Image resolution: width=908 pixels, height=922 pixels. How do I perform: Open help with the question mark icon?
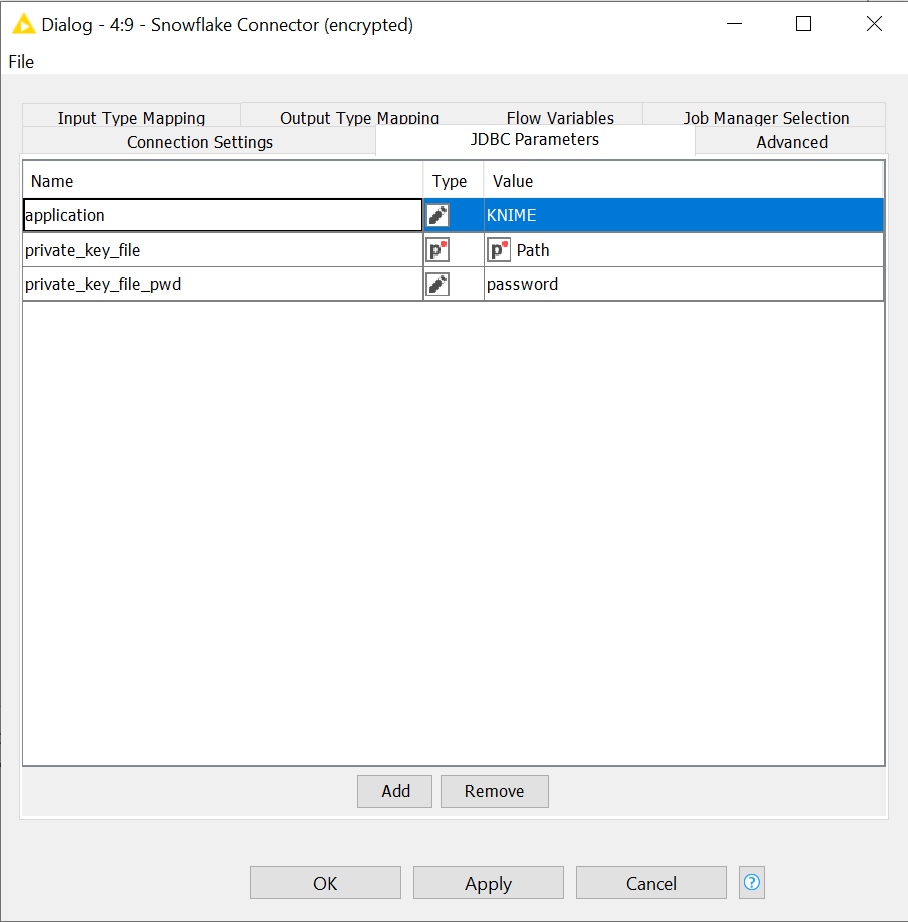tap(752, 882)
